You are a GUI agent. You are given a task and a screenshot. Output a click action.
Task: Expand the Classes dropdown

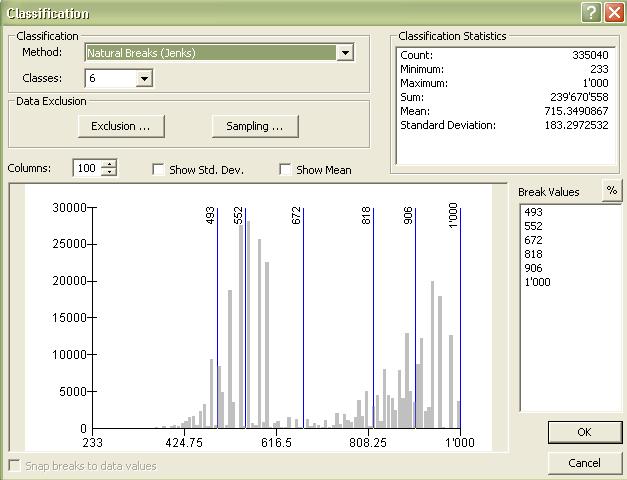point(144,78)
